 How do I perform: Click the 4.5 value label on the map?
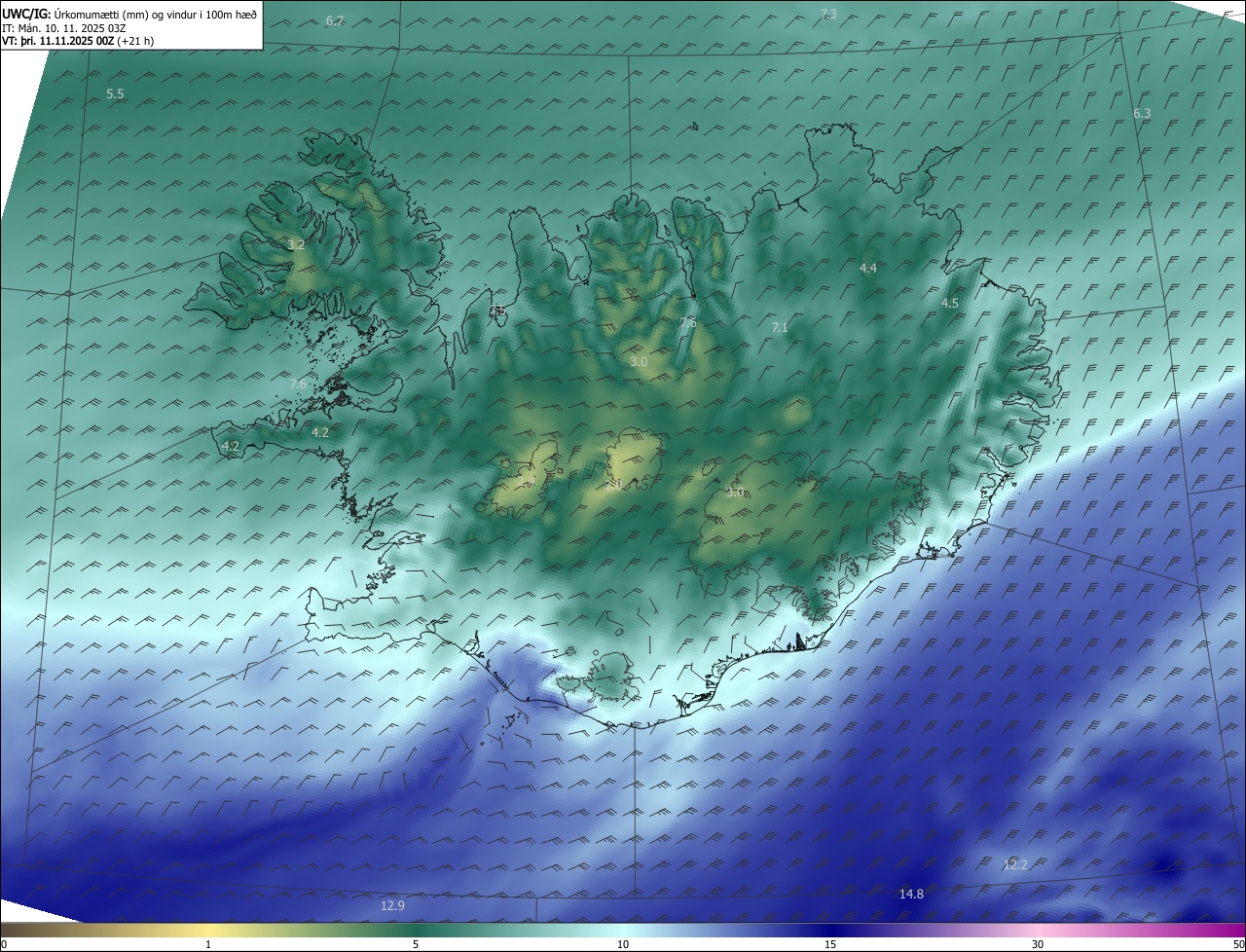coord(949,304)
